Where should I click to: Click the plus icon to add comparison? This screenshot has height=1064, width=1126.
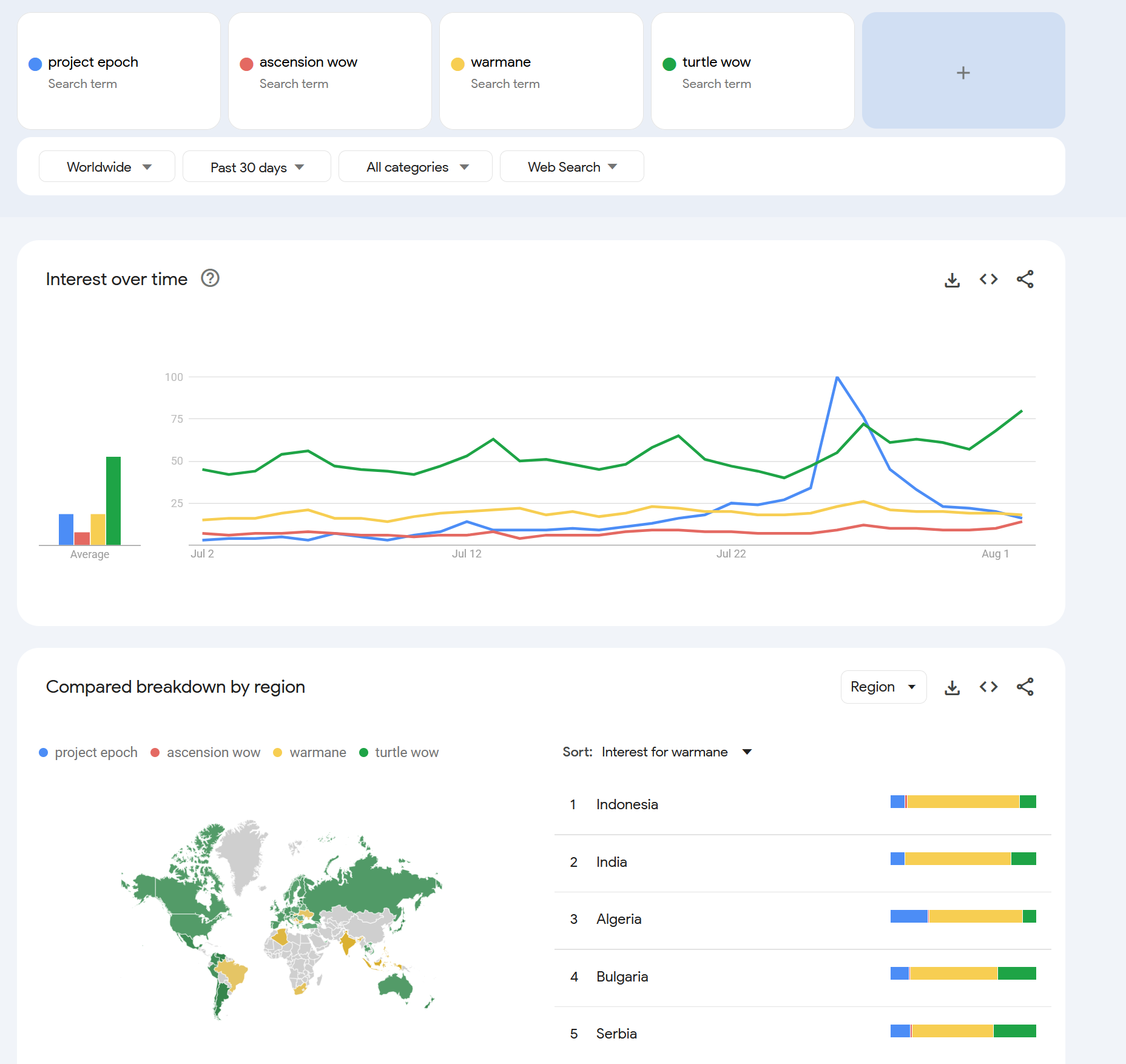tap(963, 73)
